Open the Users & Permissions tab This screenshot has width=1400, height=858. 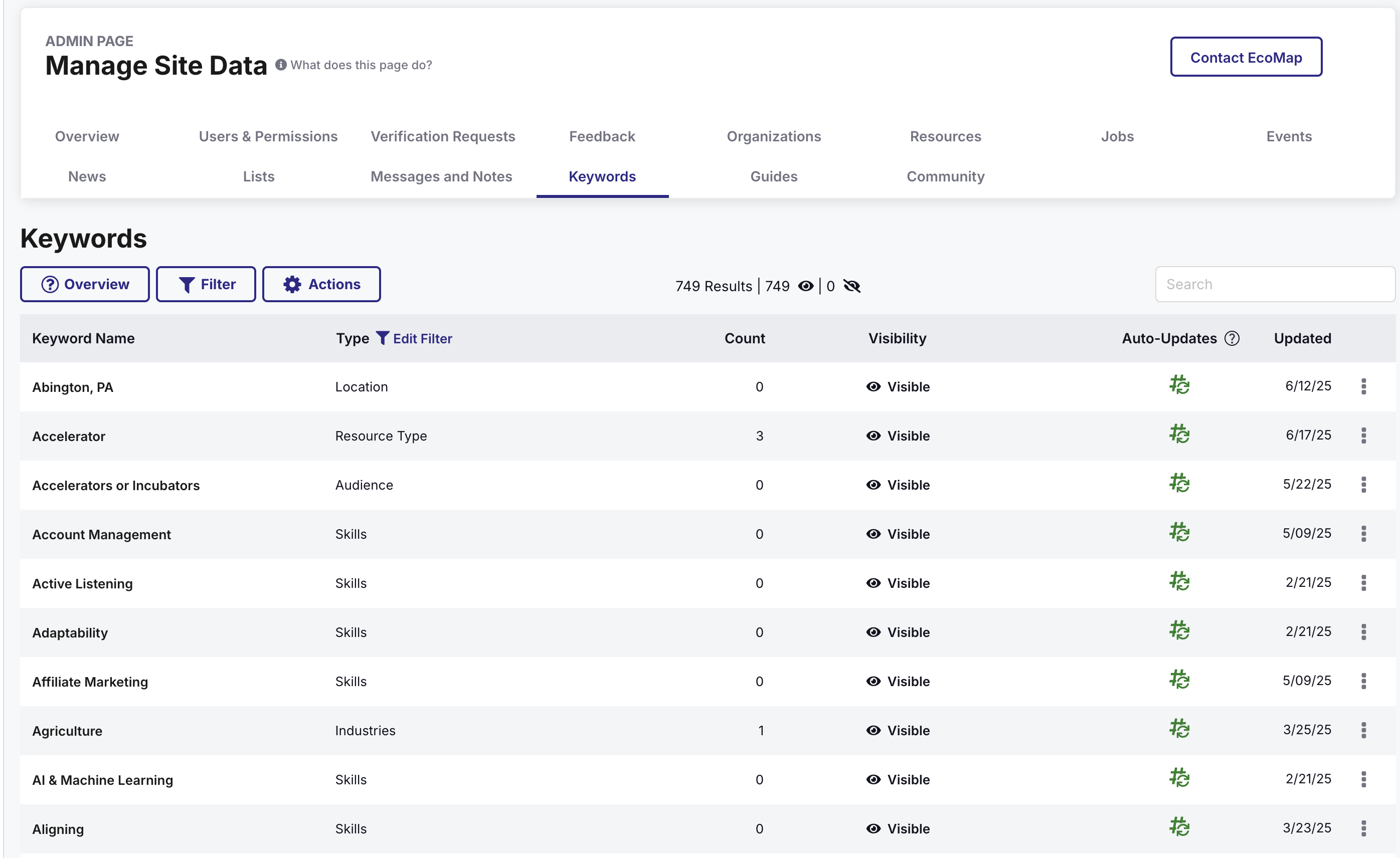click(x=268, y=136)
